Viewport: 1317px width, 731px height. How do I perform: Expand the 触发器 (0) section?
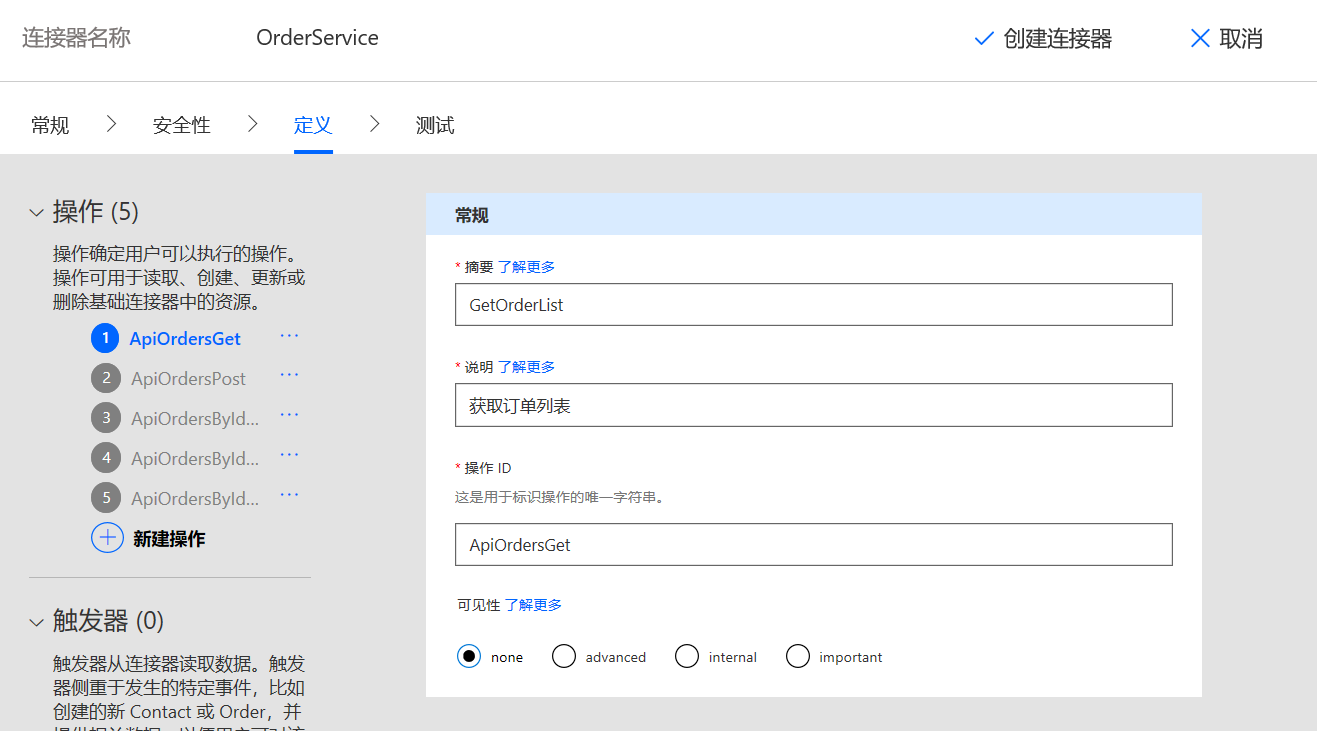[34, 621]
